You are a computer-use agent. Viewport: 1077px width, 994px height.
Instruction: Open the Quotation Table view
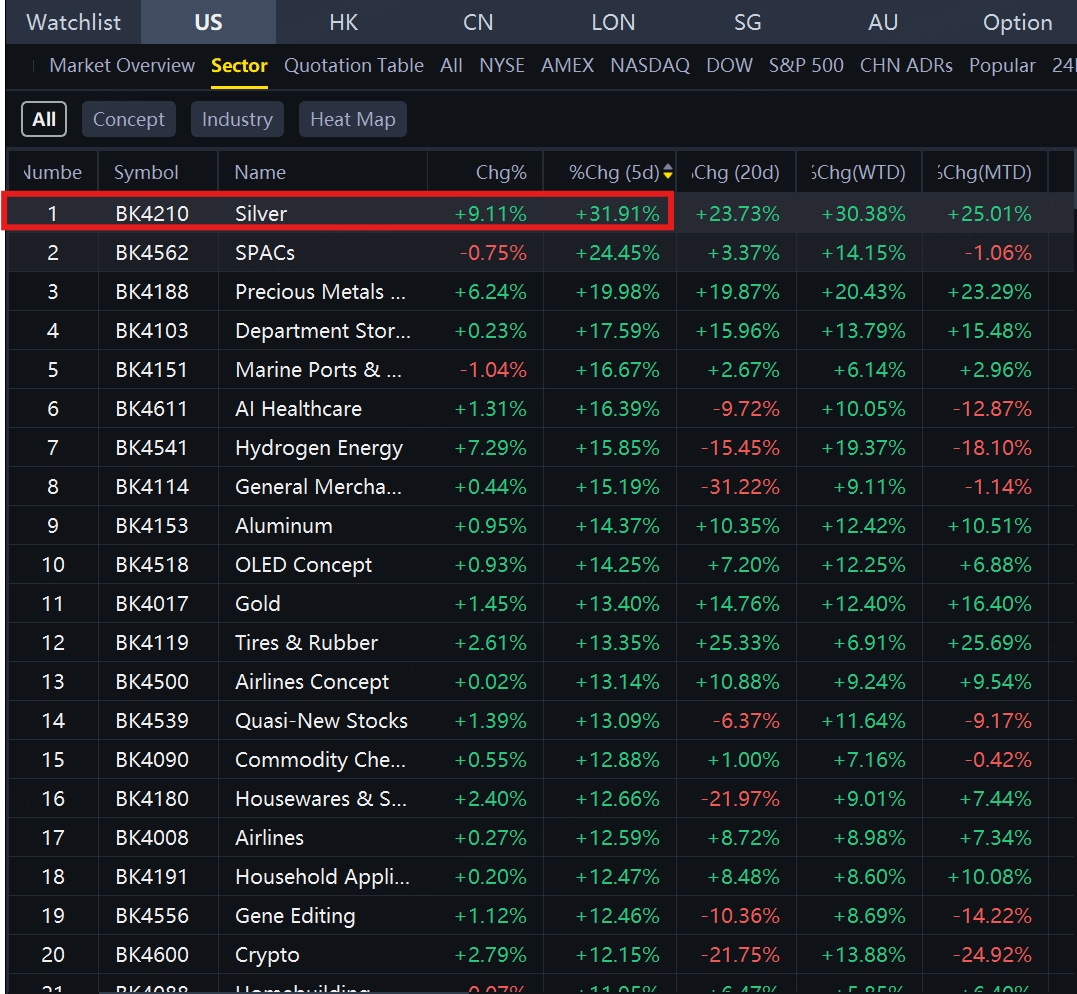(x=354, y=65)
